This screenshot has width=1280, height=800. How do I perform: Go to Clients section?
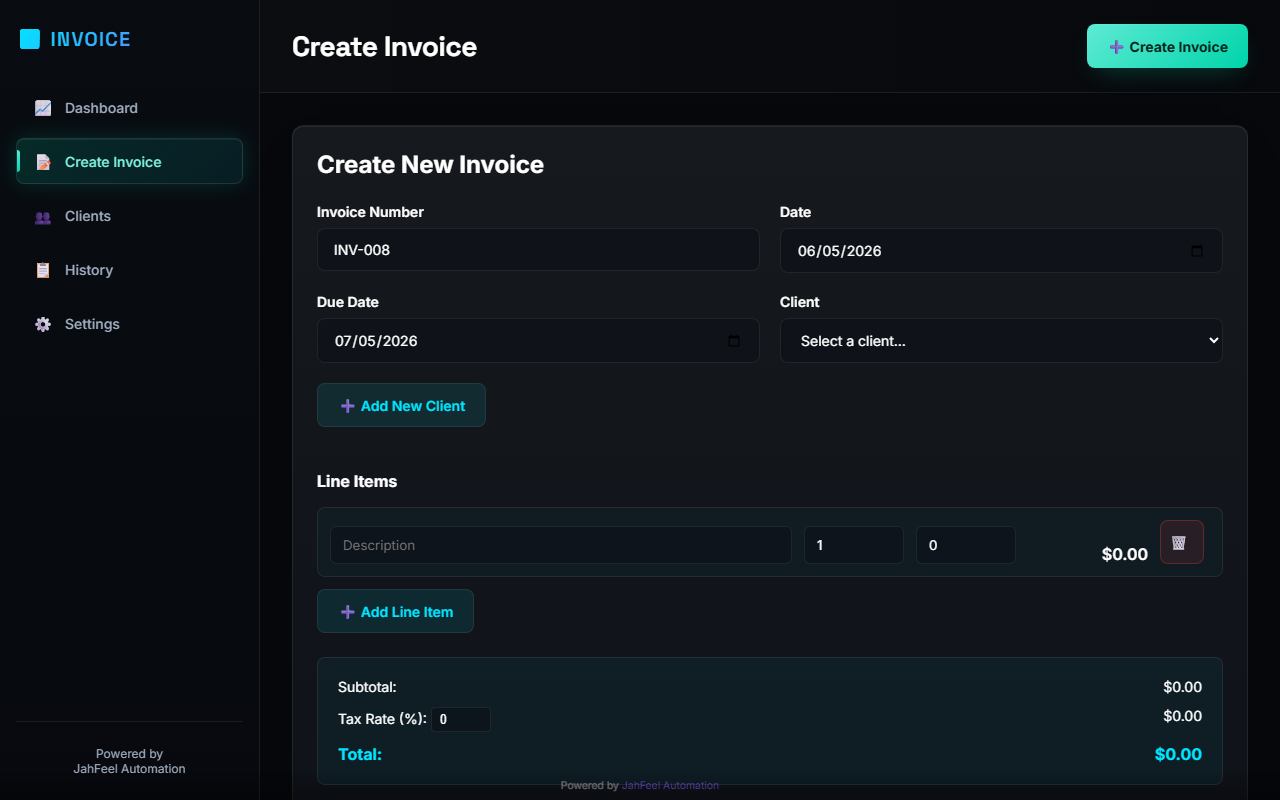click(129, 216)
